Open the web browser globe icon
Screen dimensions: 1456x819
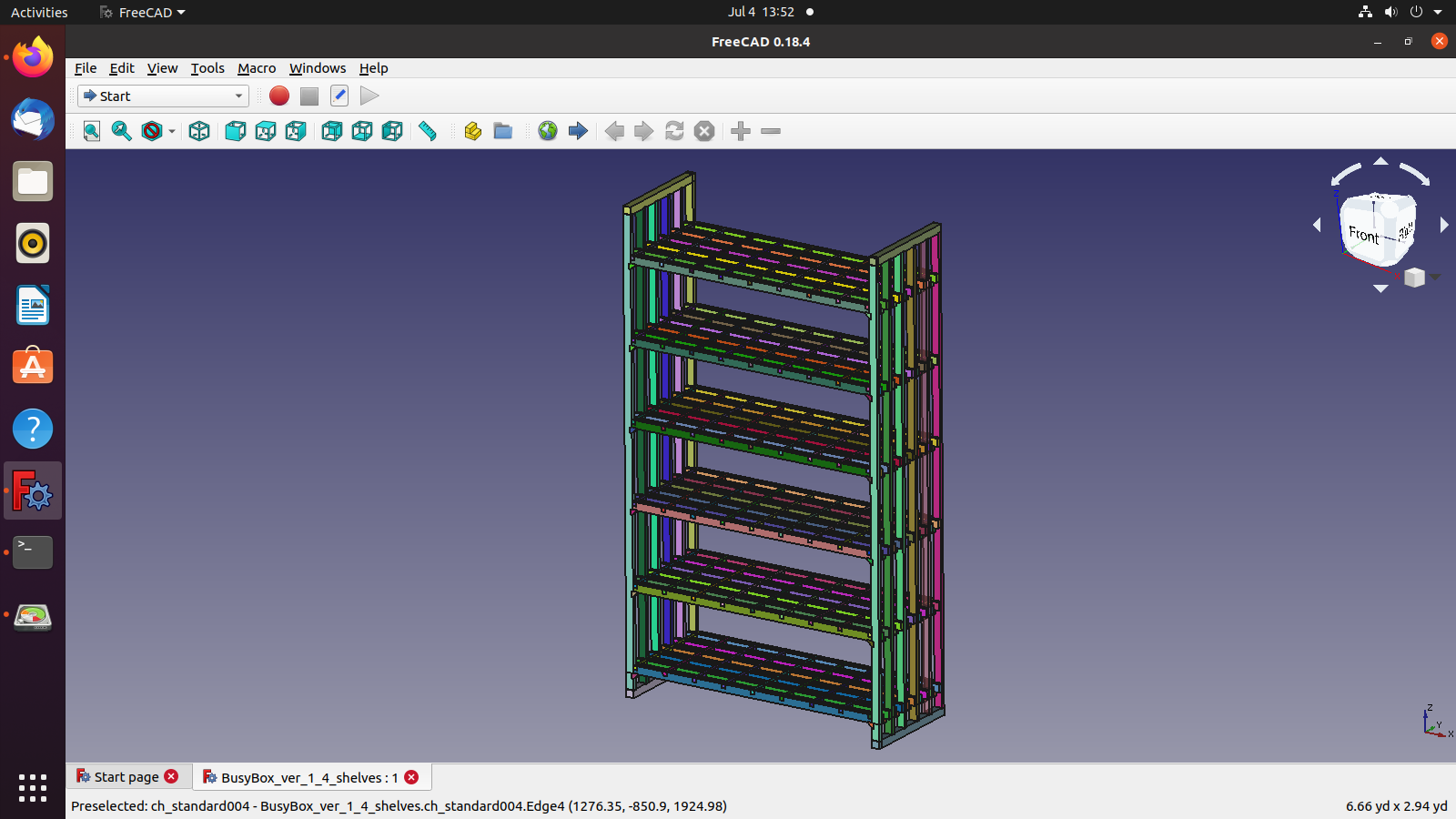[548, 131]
